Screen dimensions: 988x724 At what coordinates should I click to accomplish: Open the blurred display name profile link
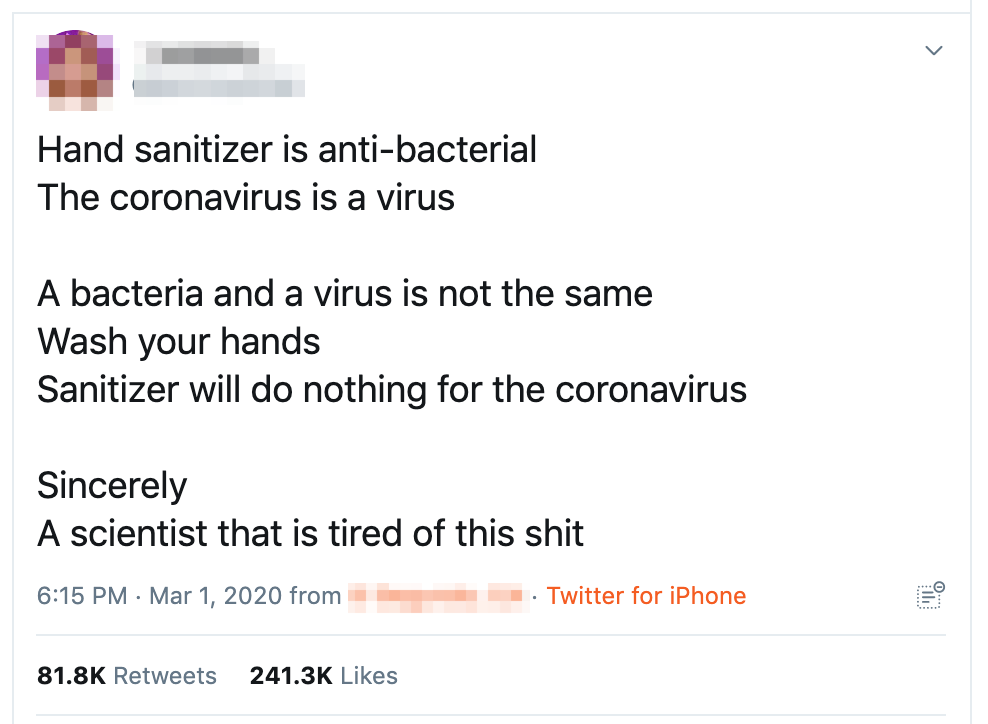coord(203,54)
